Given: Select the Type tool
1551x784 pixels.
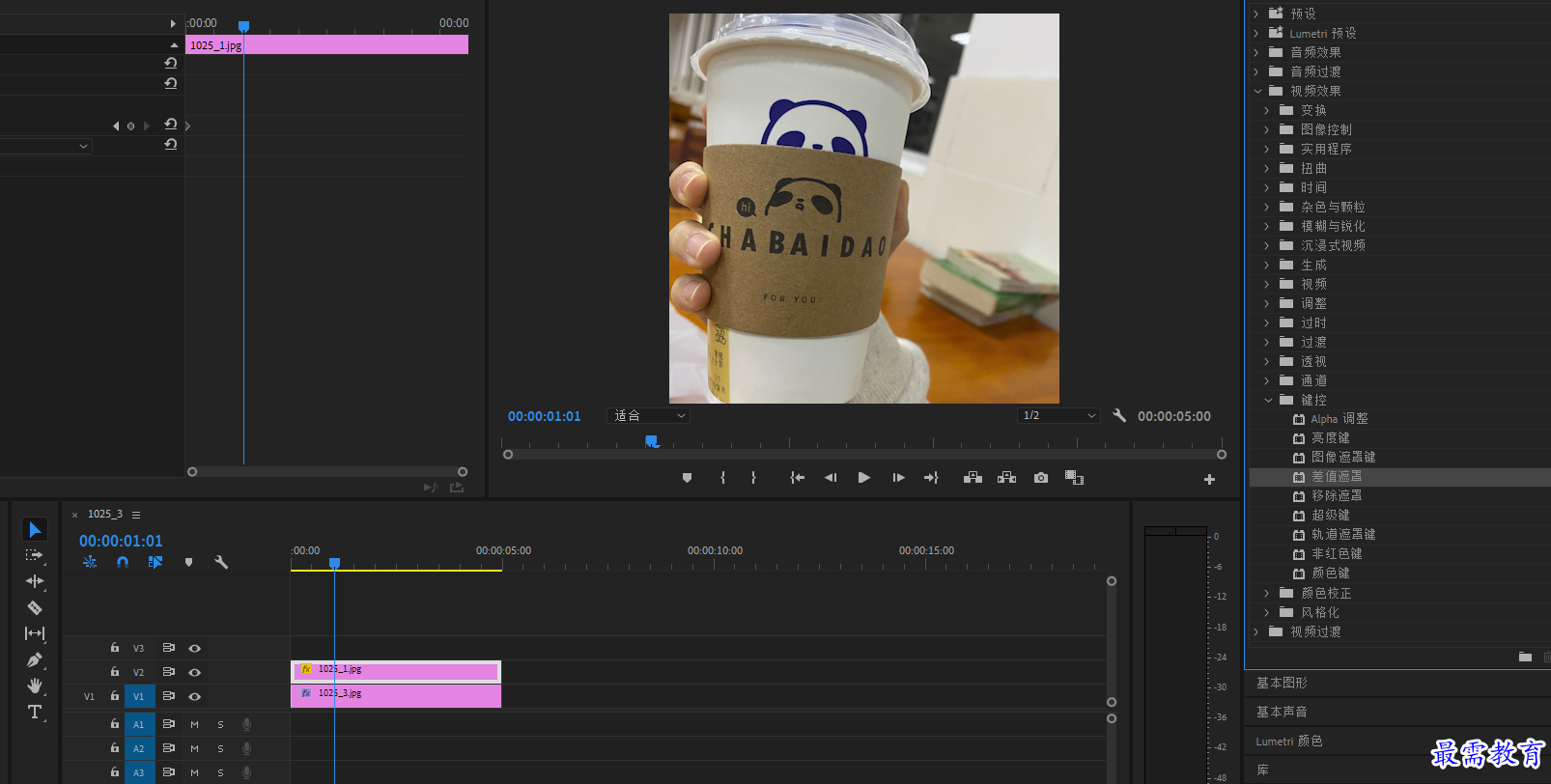Looking at the screenshot, I should (35, 712).
